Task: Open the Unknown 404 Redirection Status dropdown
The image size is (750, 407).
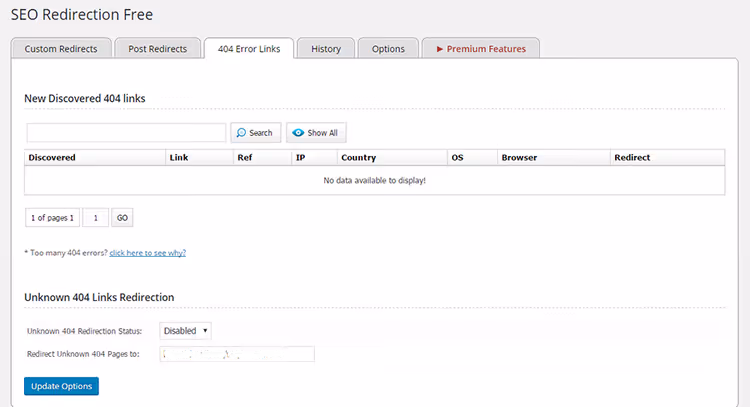Action: [185, 330]
